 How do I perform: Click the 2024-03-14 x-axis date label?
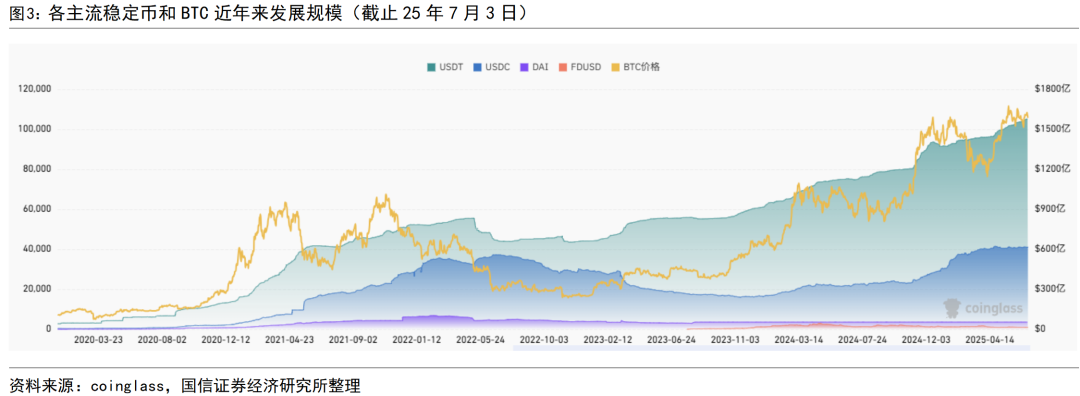(x=798, y=340)
